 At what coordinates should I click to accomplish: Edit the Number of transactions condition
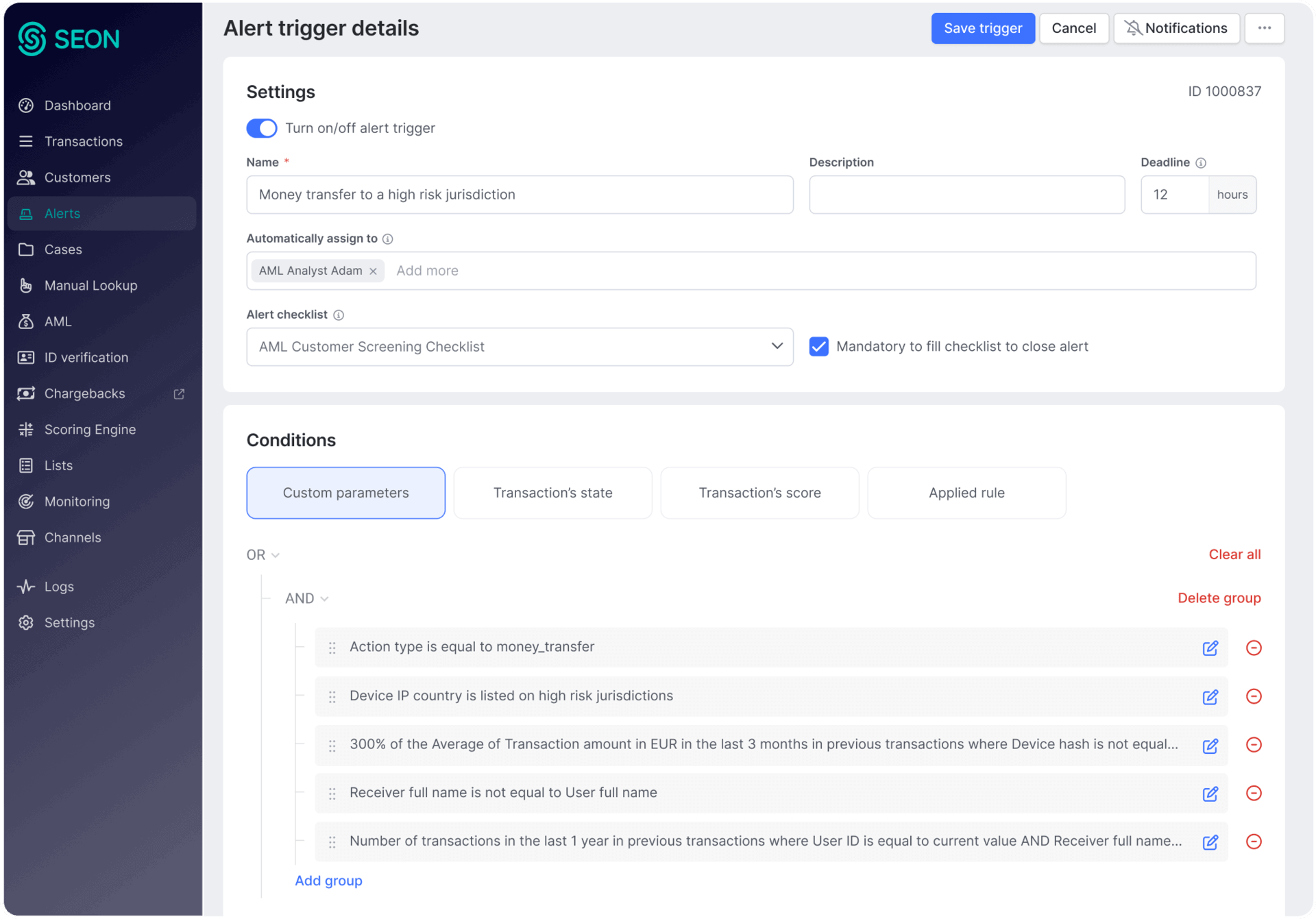point(1210,842)
